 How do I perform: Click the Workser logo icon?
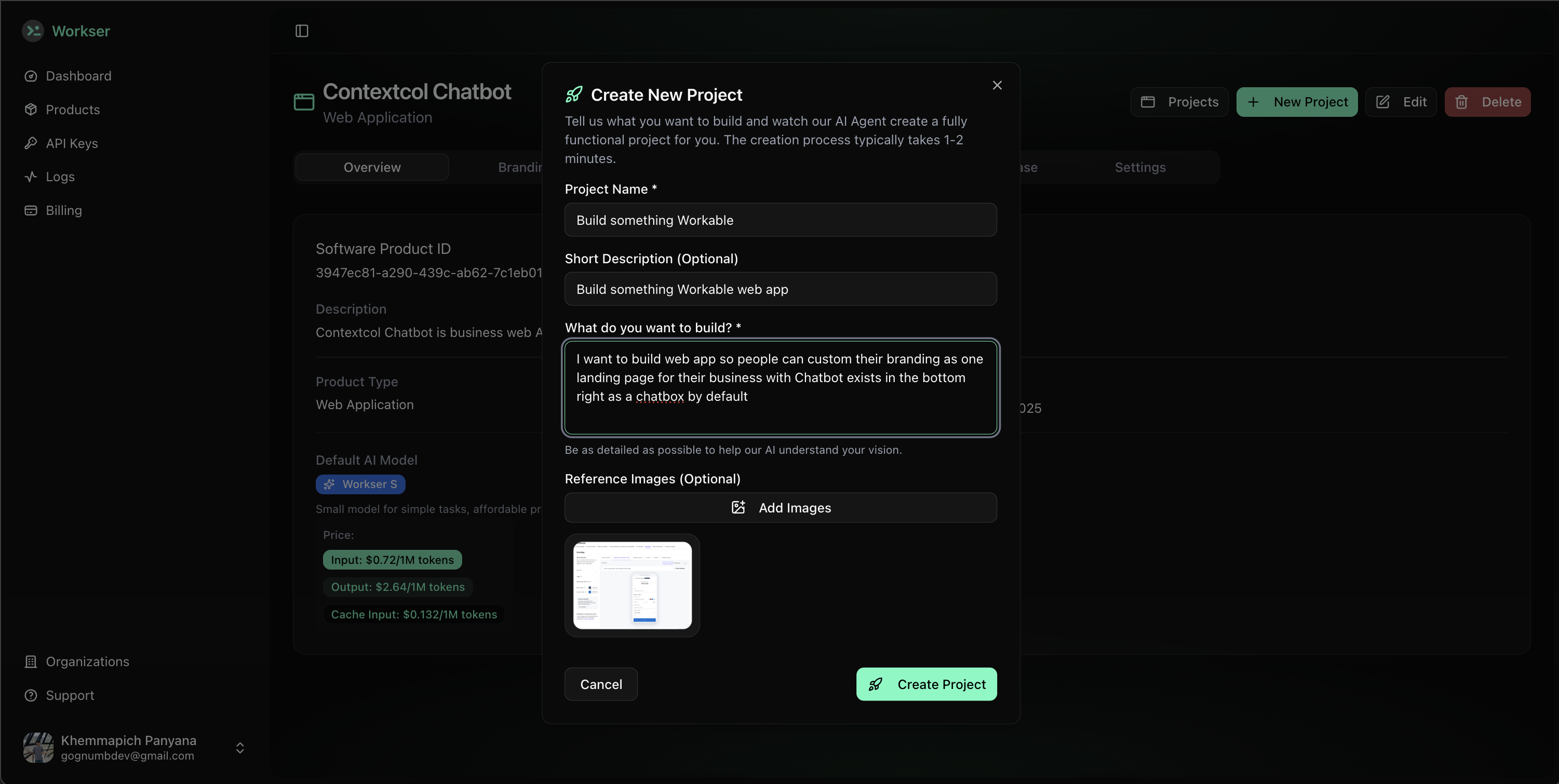click(33, 31)
